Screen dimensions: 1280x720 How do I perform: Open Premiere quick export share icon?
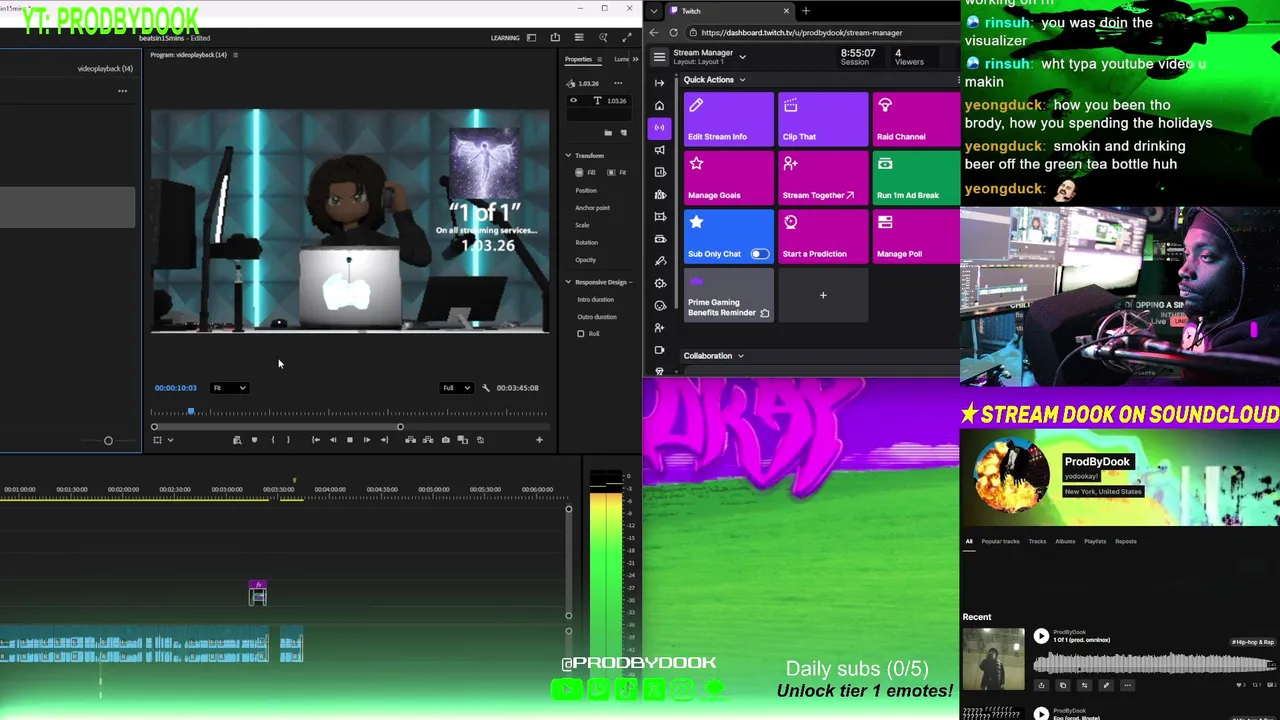pyautogui.click(x=555, y=38)
